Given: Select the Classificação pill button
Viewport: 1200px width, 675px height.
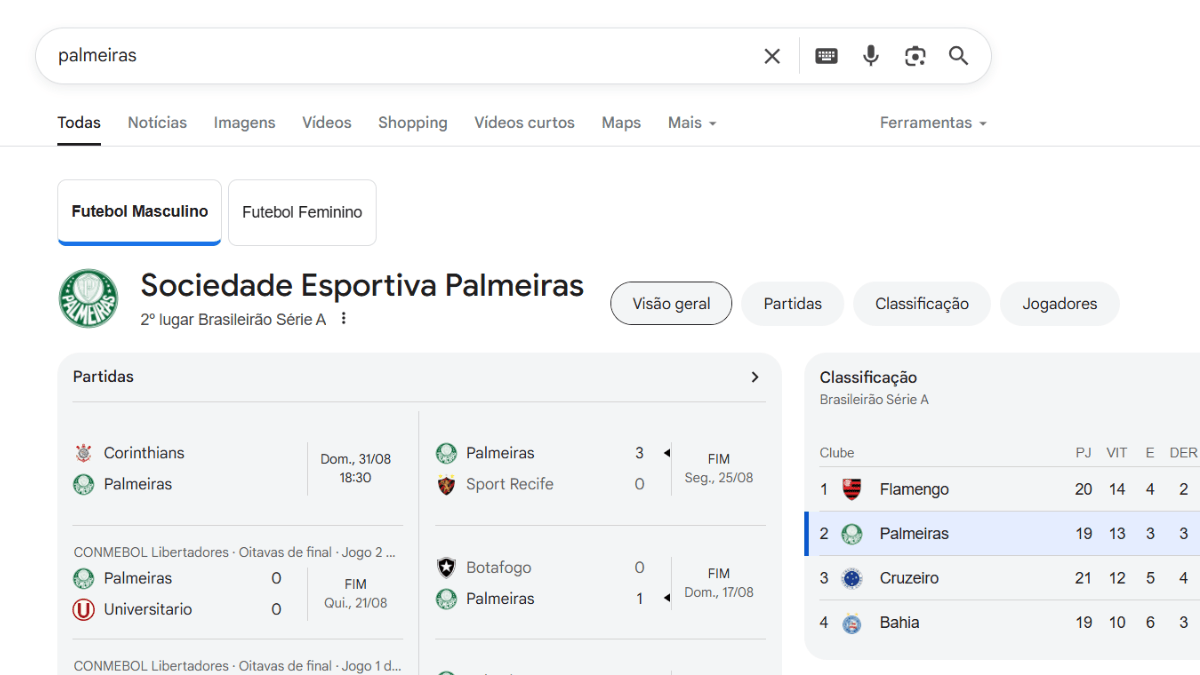Looking at the screenshot, I should click(921, 304).
